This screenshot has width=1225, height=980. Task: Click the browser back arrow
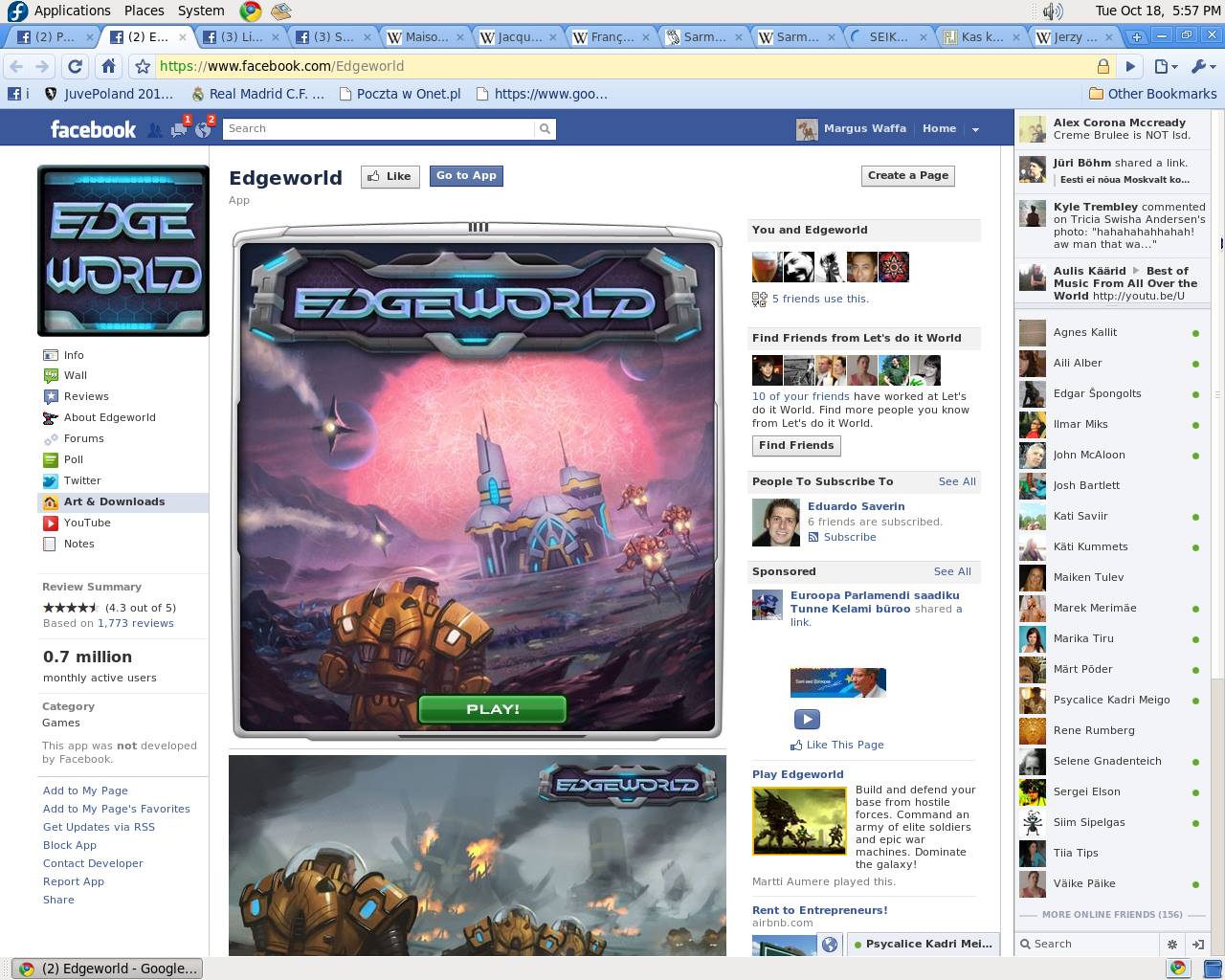click(15, 66)
